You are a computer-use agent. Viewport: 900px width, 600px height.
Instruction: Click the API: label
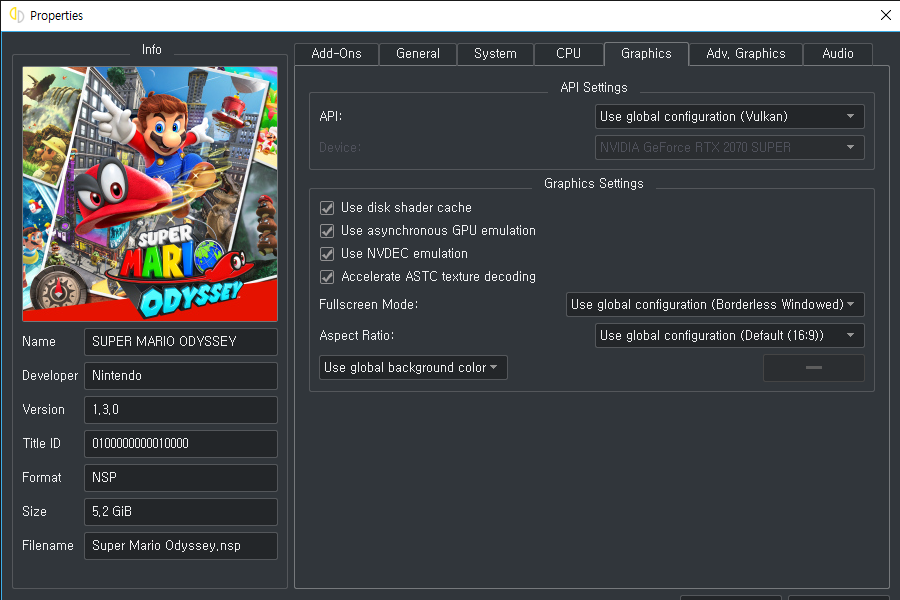pyautogui.click(x=331, y=117)
